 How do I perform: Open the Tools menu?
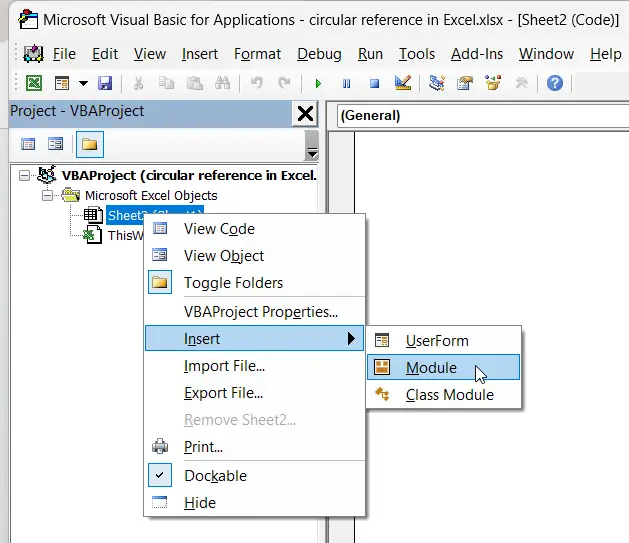tap(417, 54)
